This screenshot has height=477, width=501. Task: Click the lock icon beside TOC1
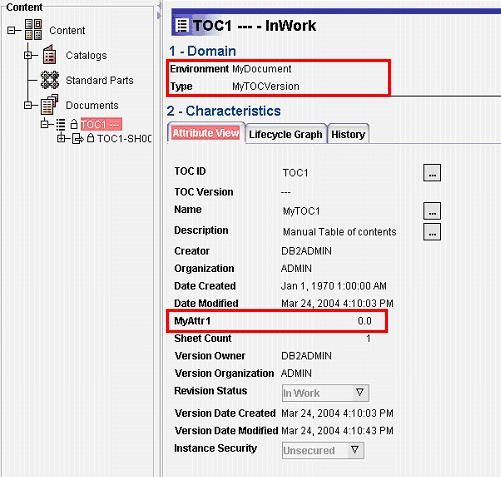74,124
